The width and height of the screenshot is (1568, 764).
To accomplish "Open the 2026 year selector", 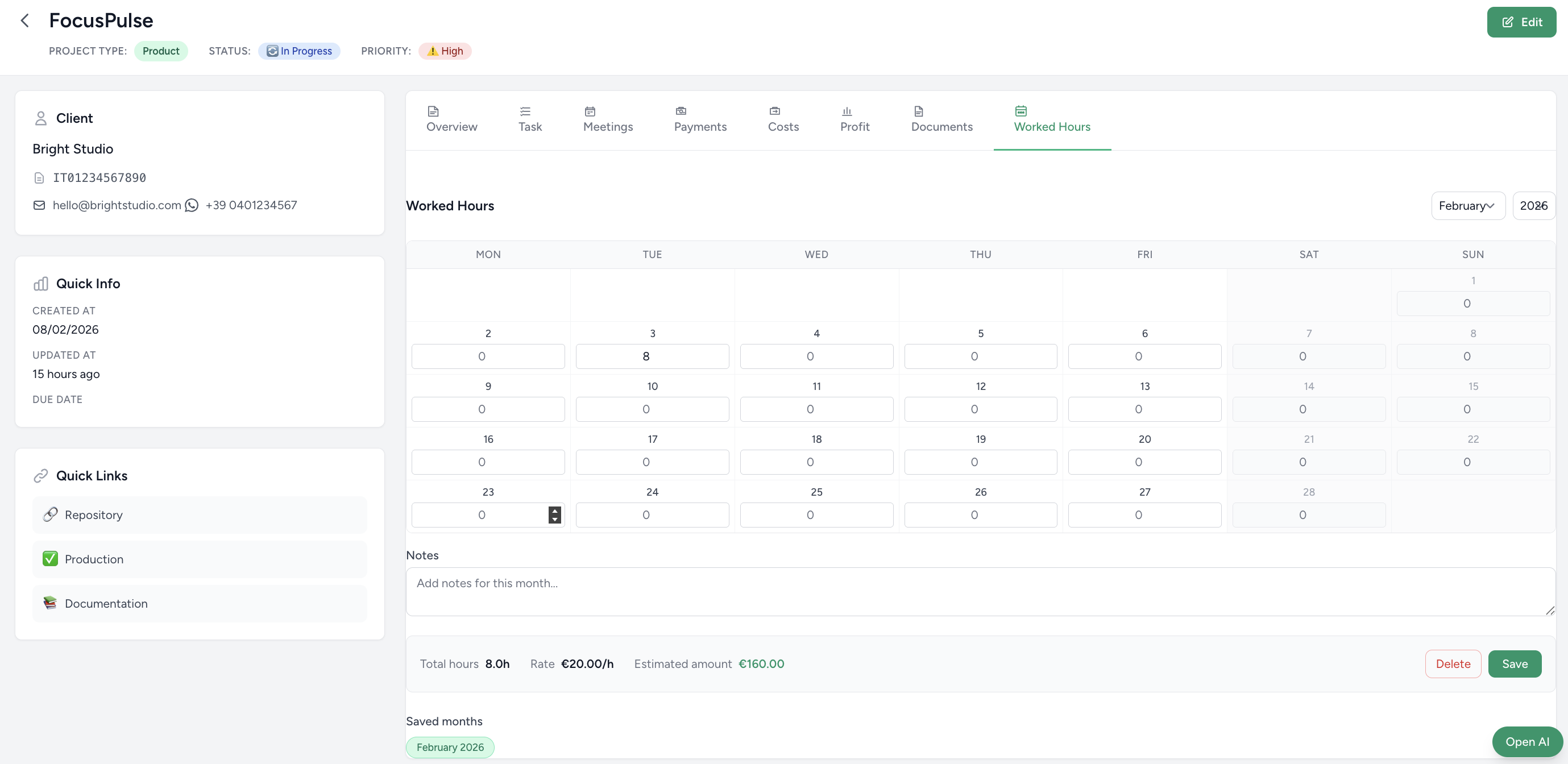I will 1533,206.
